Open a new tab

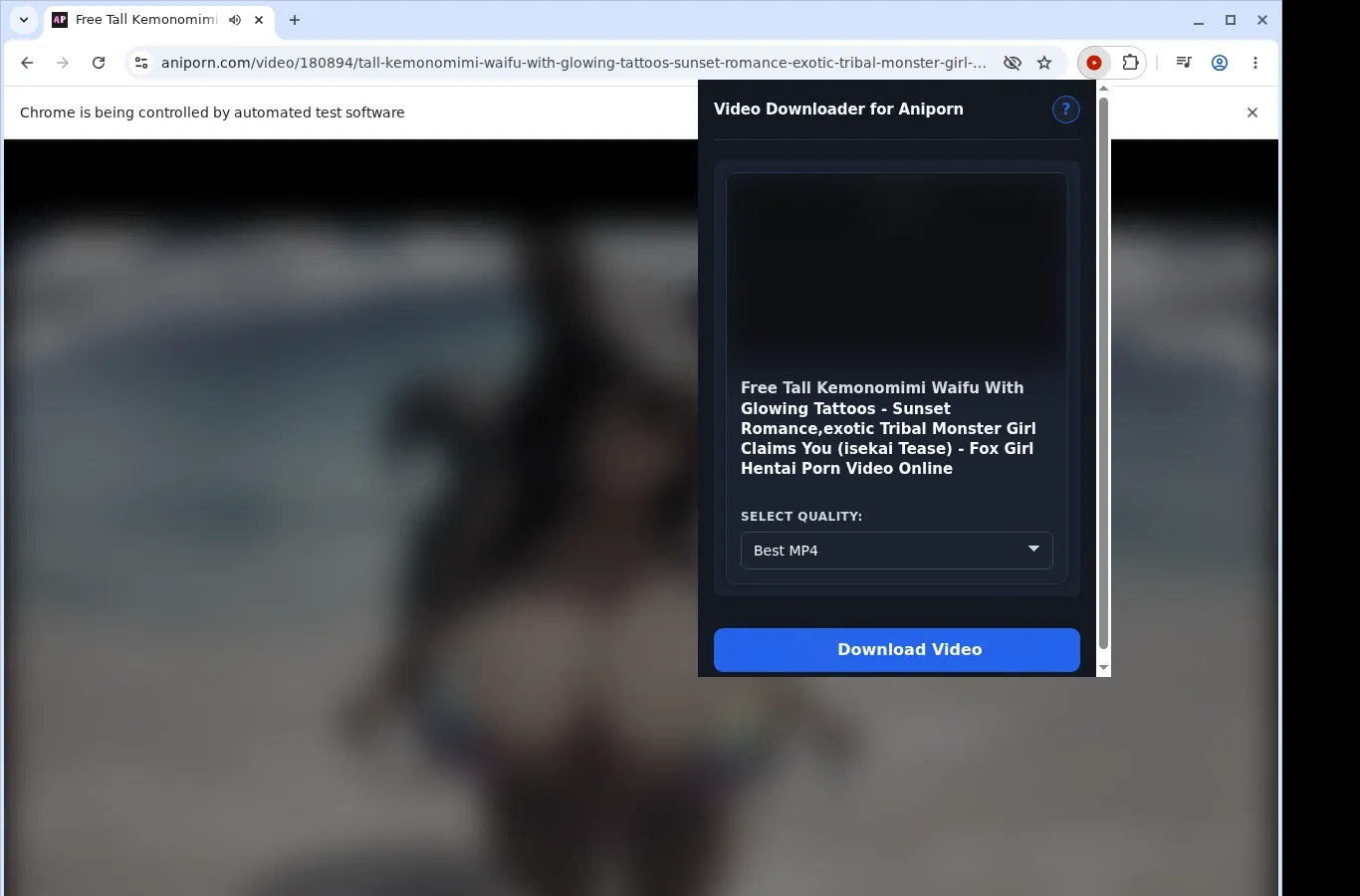pyautogui.click(x=295, y=20)
